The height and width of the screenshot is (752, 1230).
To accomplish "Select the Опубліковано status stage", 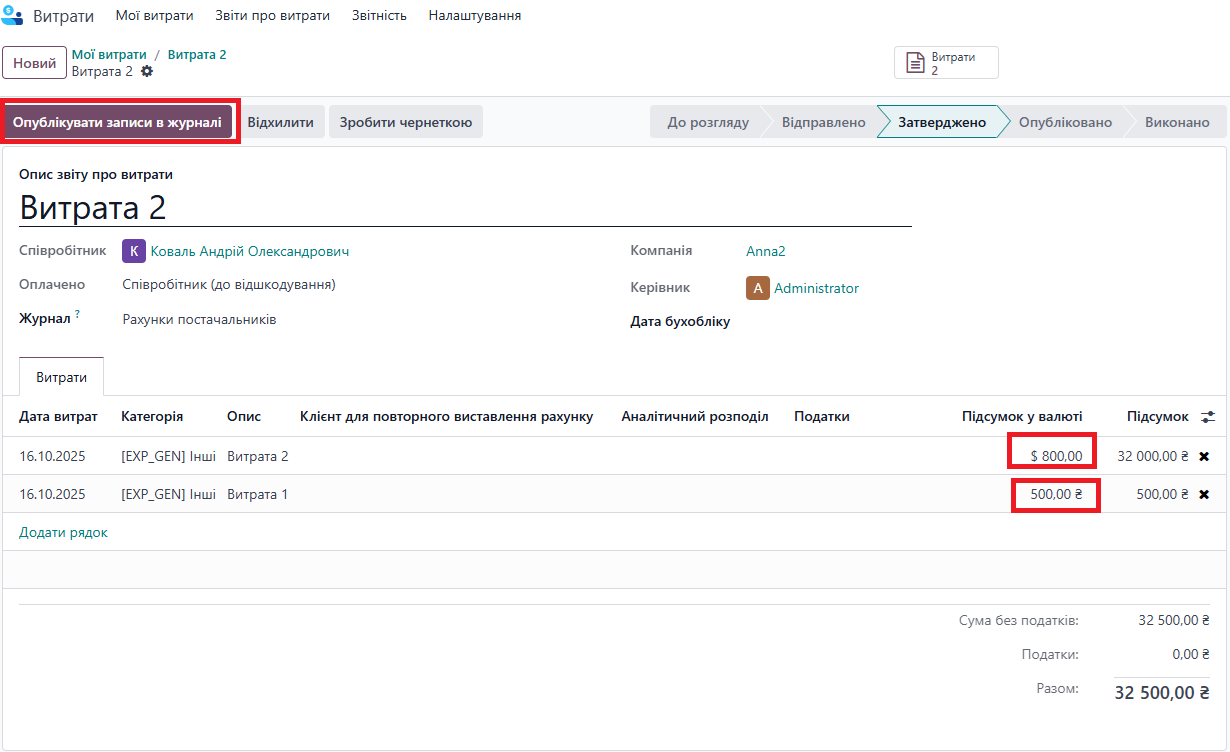I will [x=1064, y=122].
